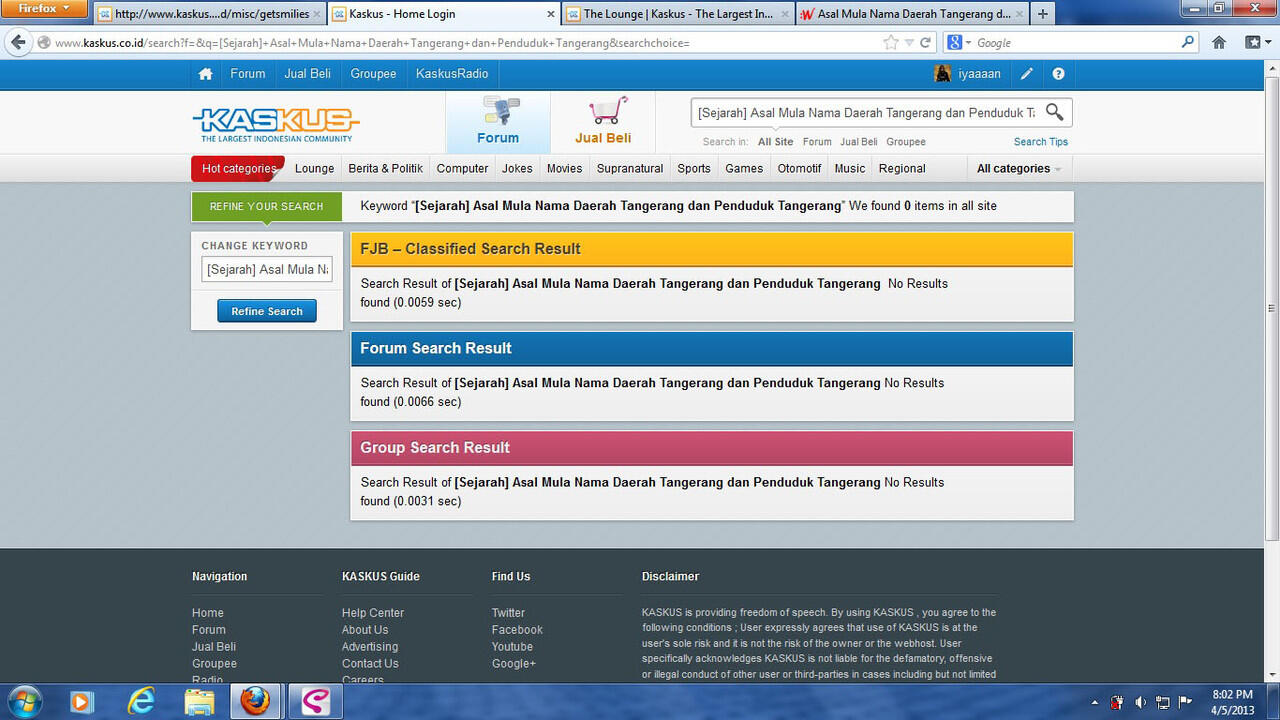This screenshot has width=1280, height=720.
Task: Show hidden tray icons arrow
Action: 1095,702
